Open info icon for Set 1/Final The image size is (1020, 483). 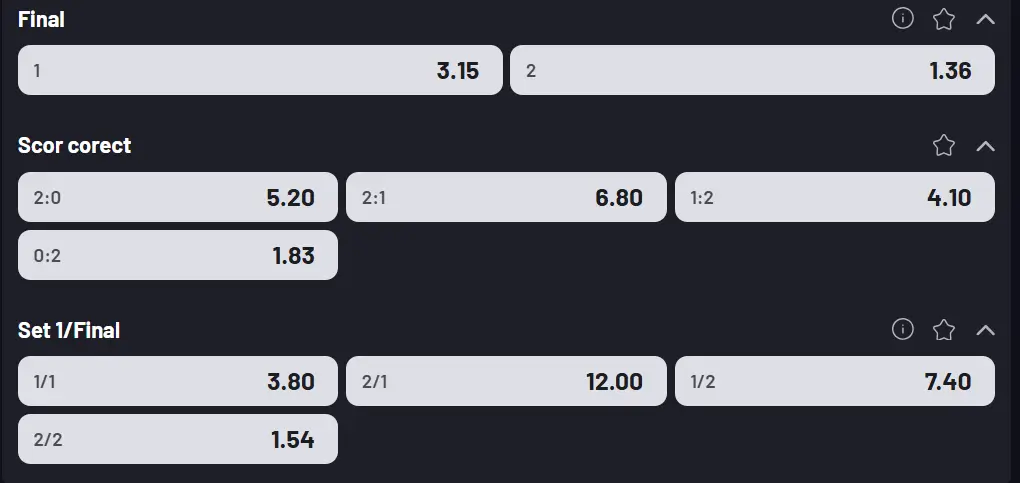tap(903, 330)
